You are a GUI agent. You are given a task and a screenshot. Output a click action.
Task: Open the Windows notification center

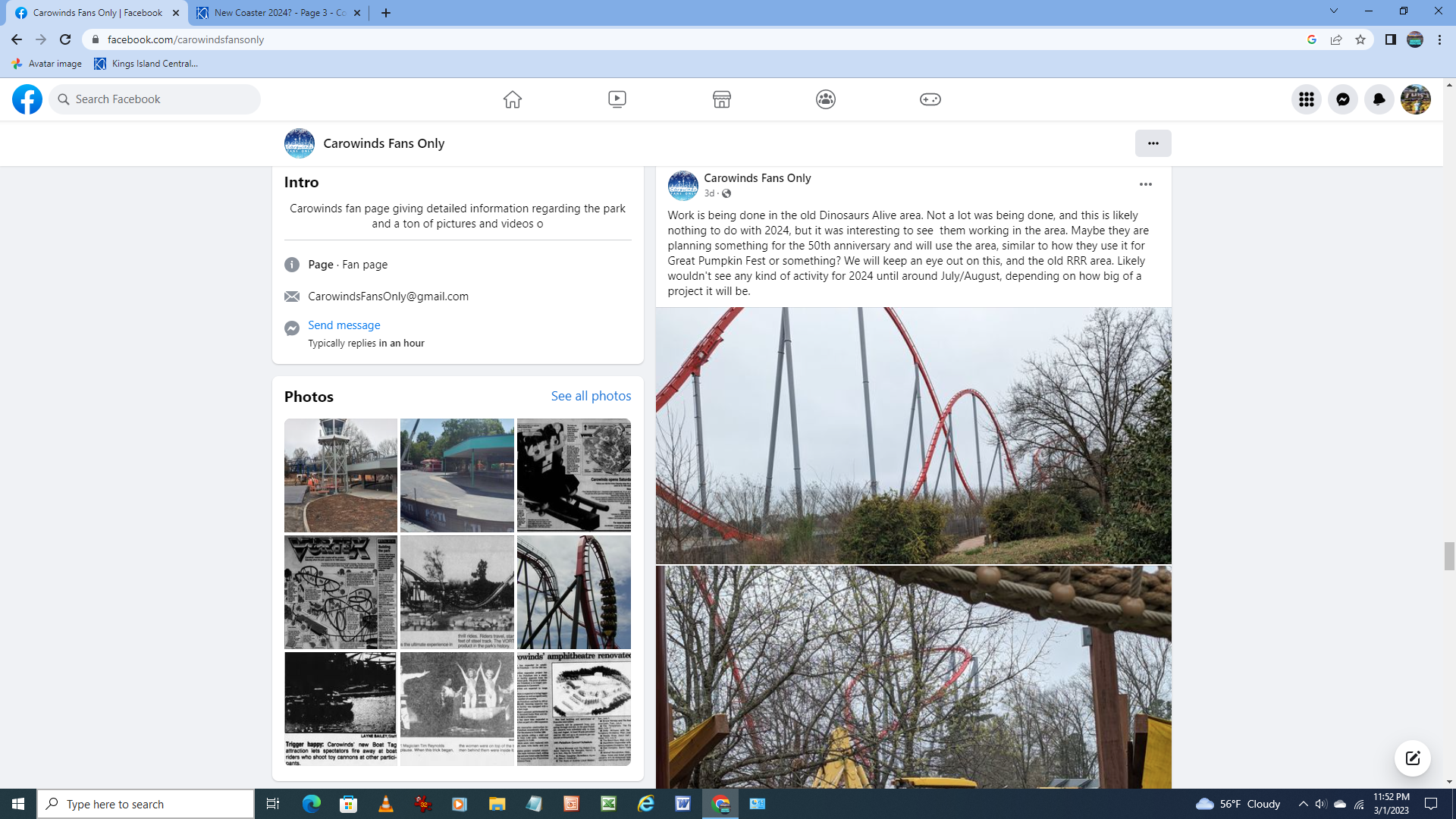tap(1431, 804)
